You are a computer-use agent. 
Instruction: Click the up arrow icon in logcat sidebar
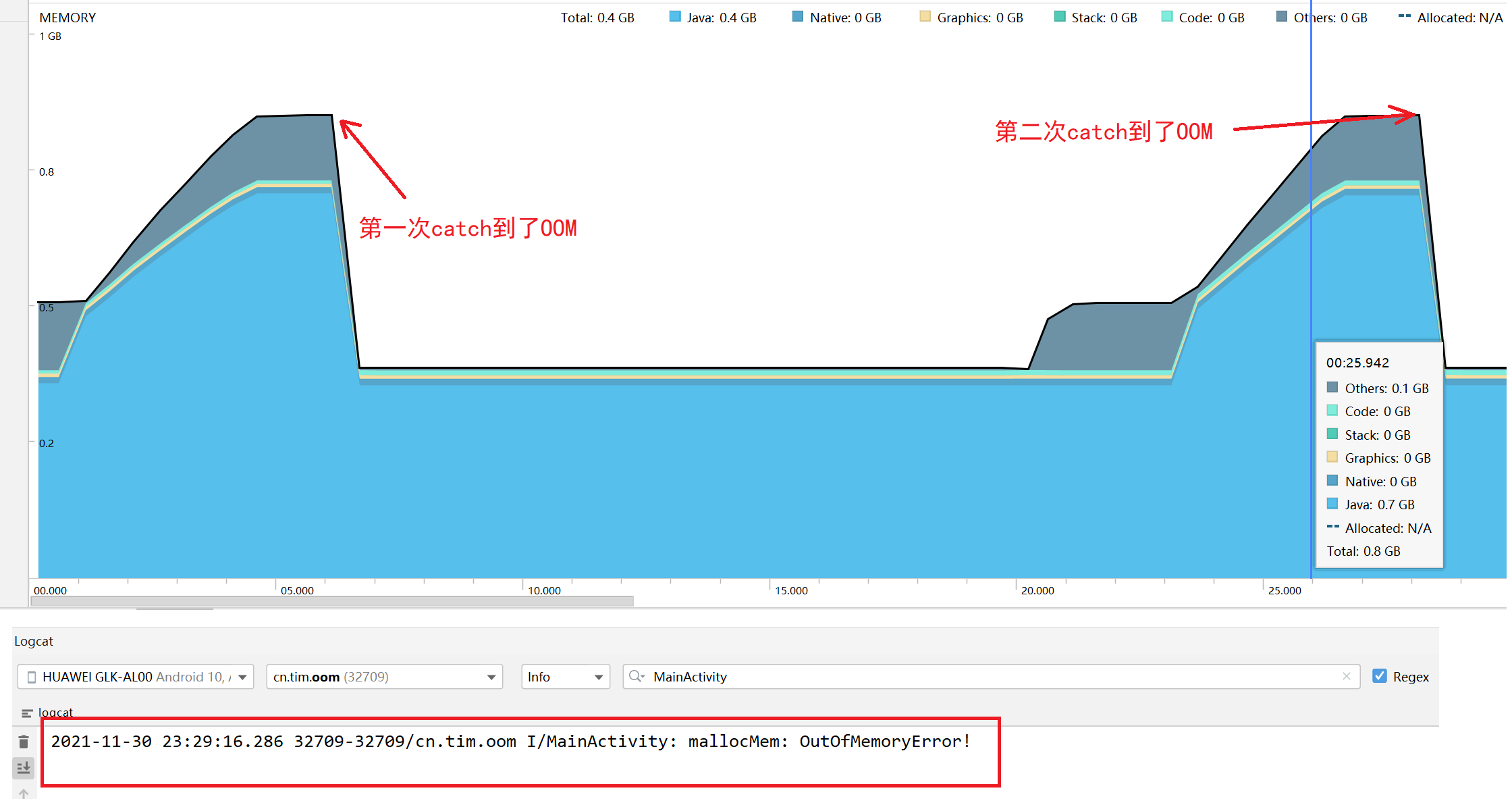(24, 794)
